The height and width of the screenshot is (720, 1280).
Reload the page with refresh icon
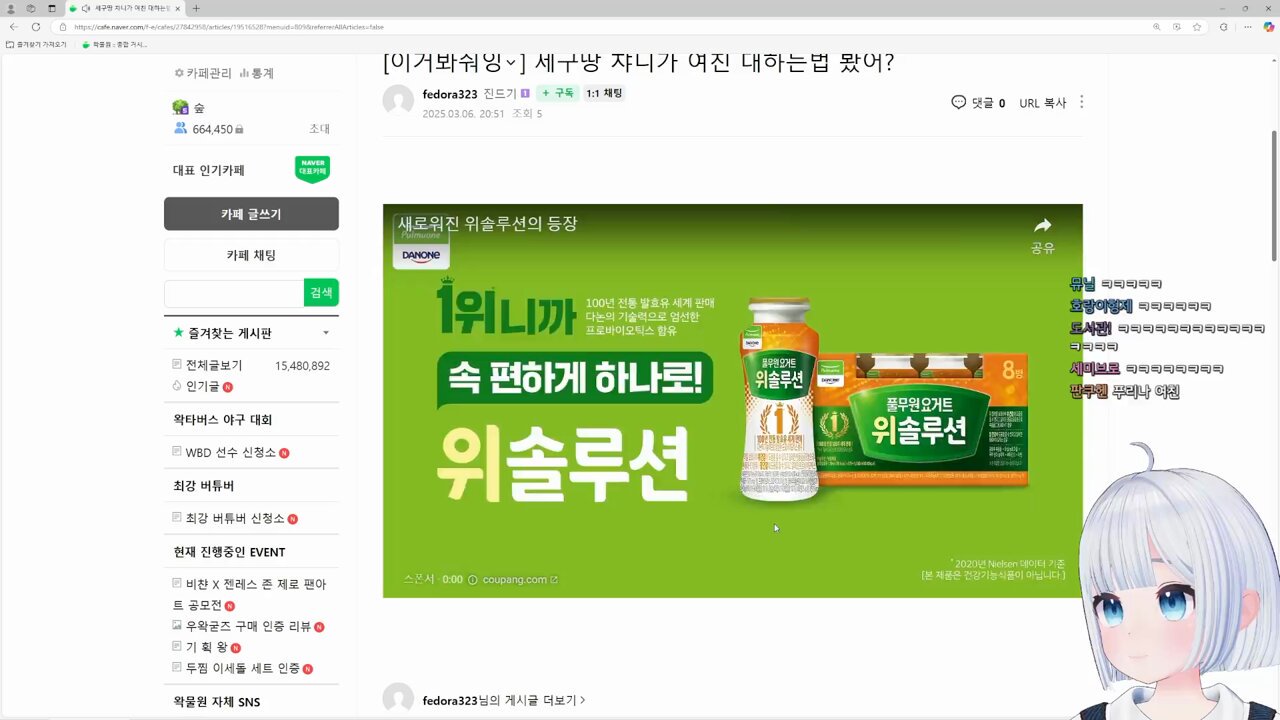pyautogui.click(x=36, y=27)
